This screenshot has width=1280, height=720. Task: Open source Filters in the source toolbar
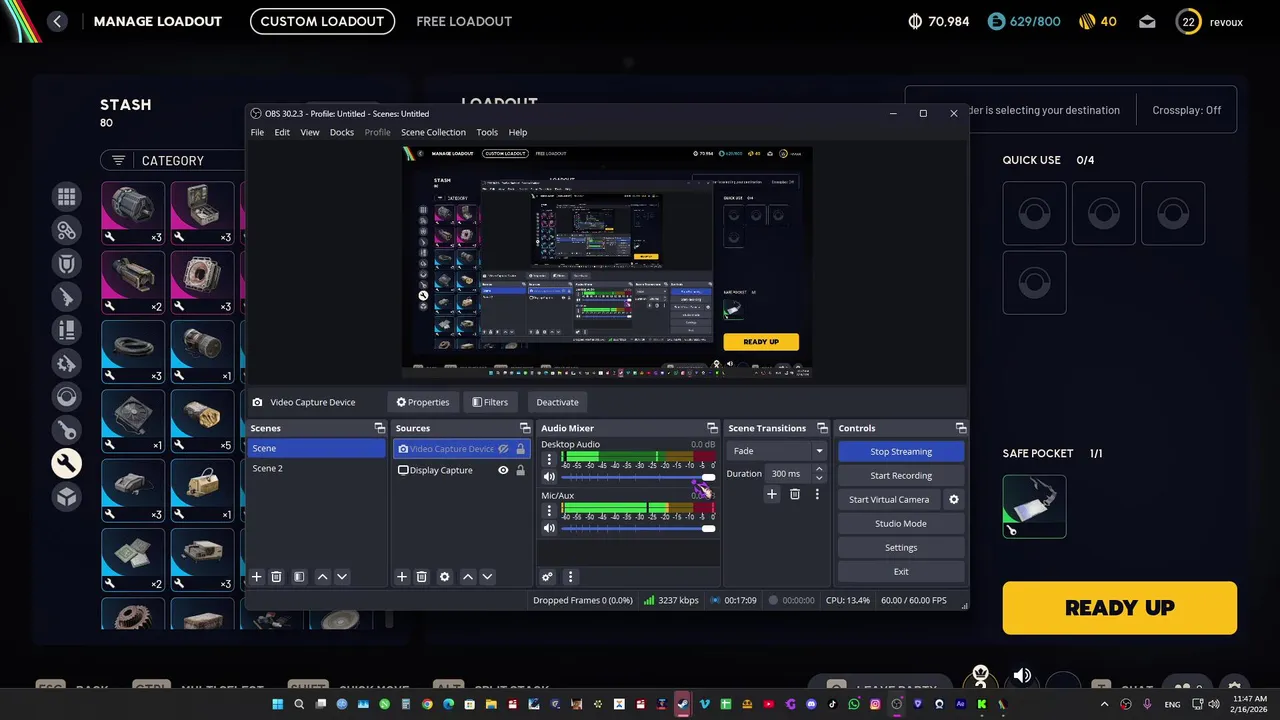point(490,402)
